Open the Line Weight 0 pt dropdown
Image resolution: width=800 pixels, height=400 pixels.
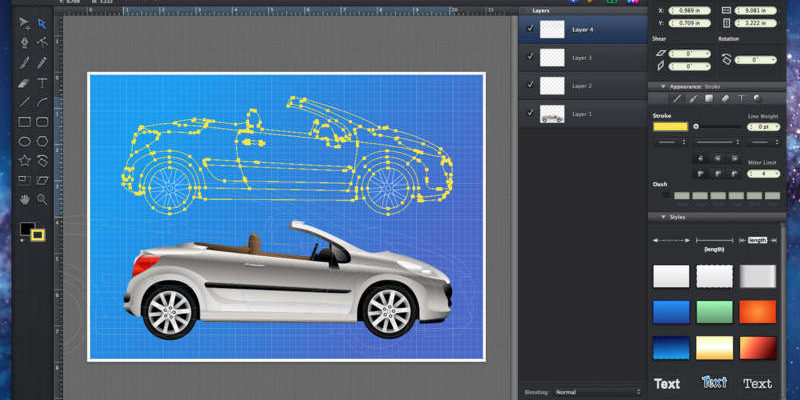764,126
